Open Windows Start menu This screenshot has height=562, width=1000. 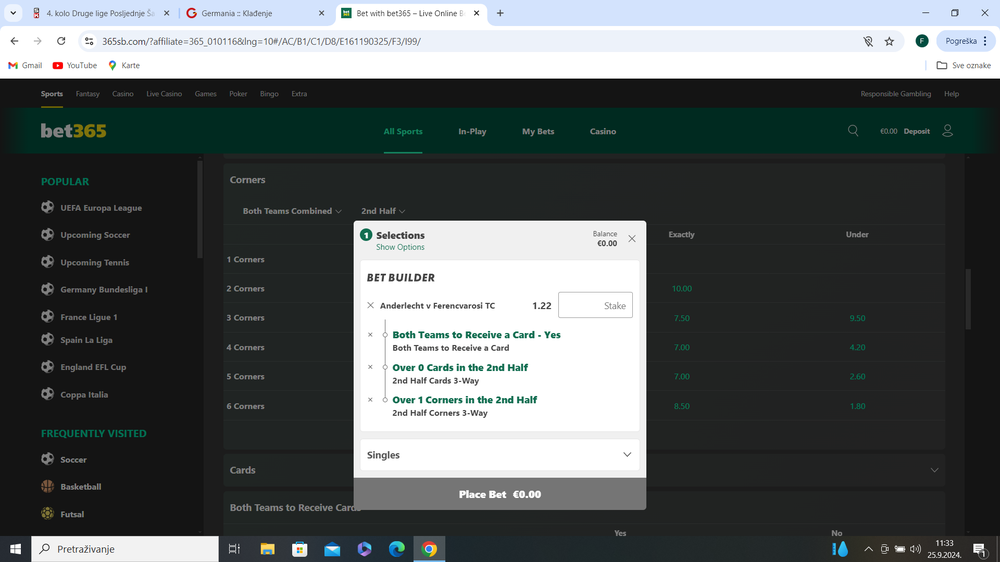15,549
